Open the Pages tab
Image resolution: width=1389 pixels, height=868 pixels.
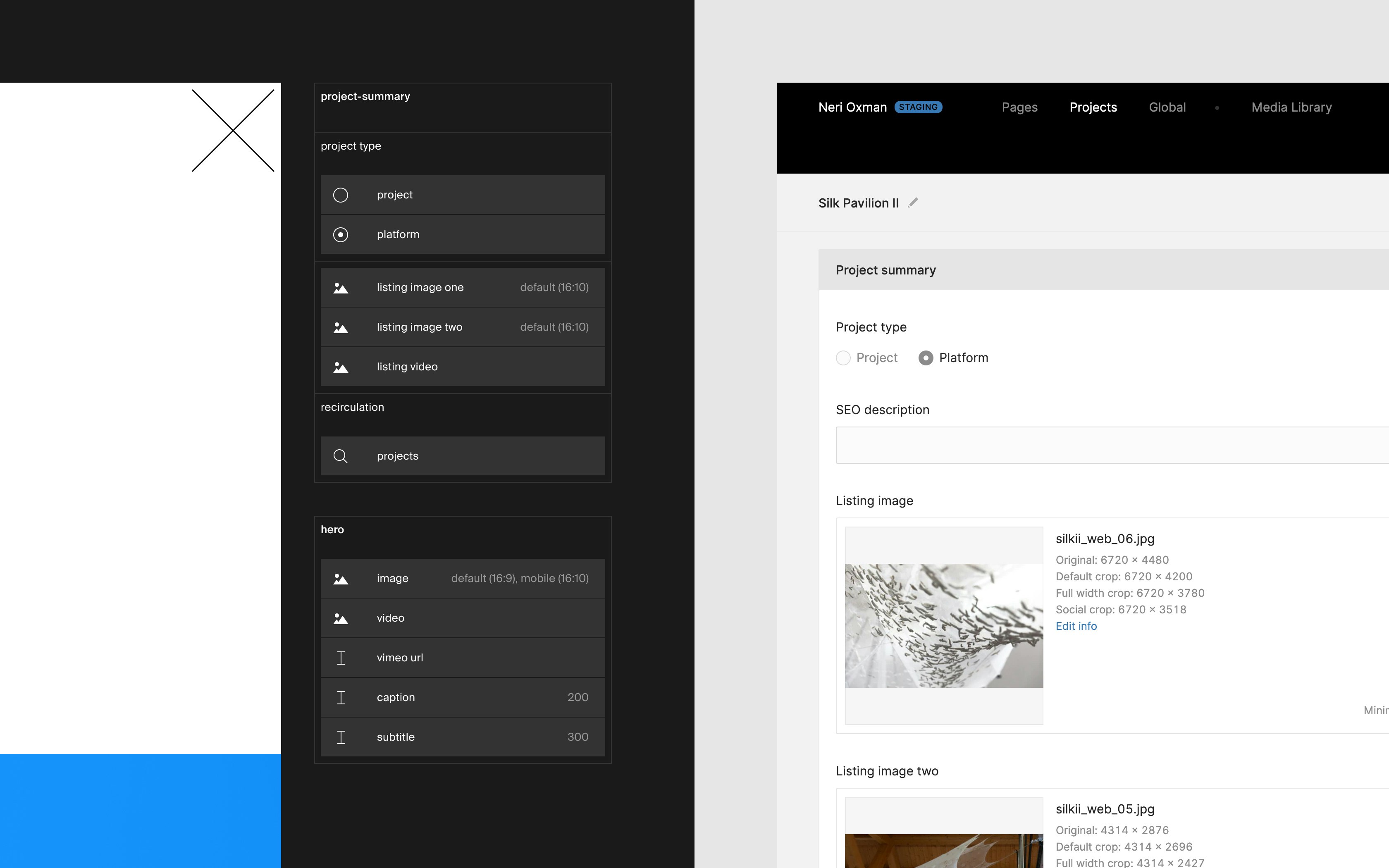pos(1019,107)
